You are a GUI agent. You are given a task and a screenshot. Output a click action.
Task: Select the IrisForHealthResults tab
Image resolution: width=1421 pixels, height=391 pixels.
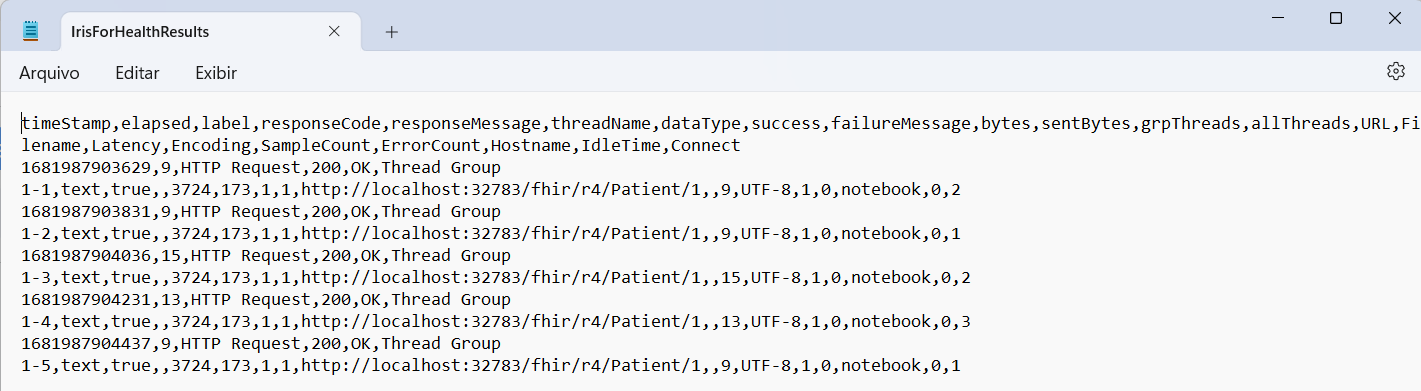tap(140, 32)
